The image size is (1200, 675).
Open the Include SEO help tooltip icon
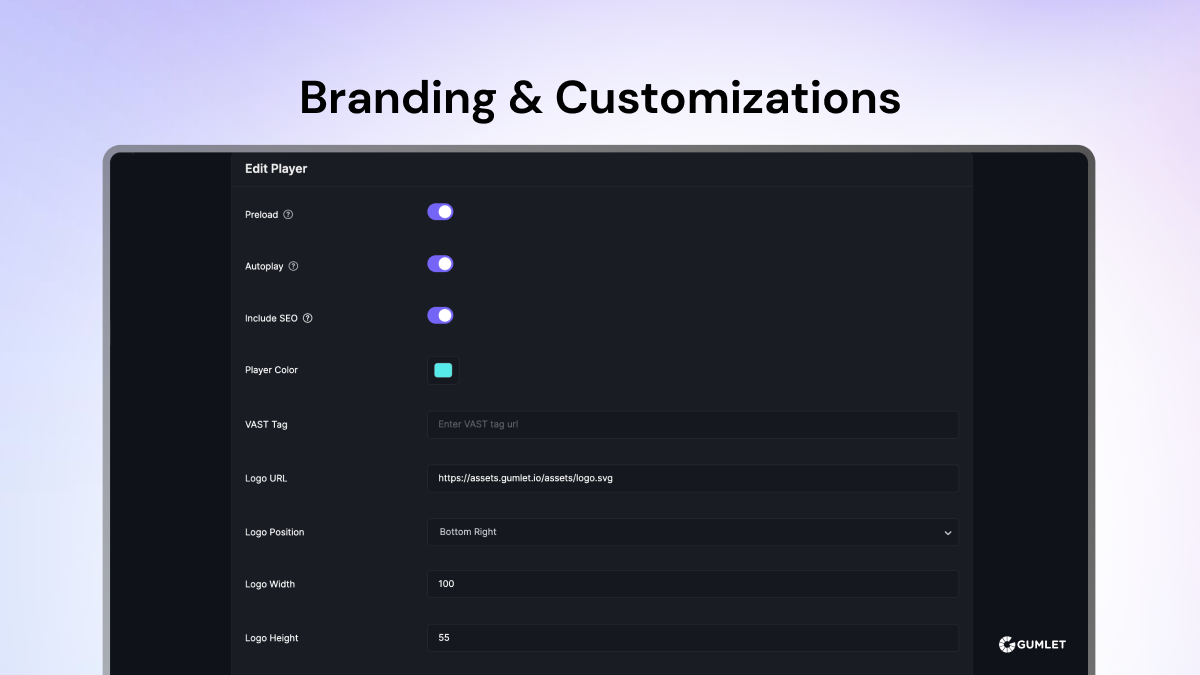point(307,318)
